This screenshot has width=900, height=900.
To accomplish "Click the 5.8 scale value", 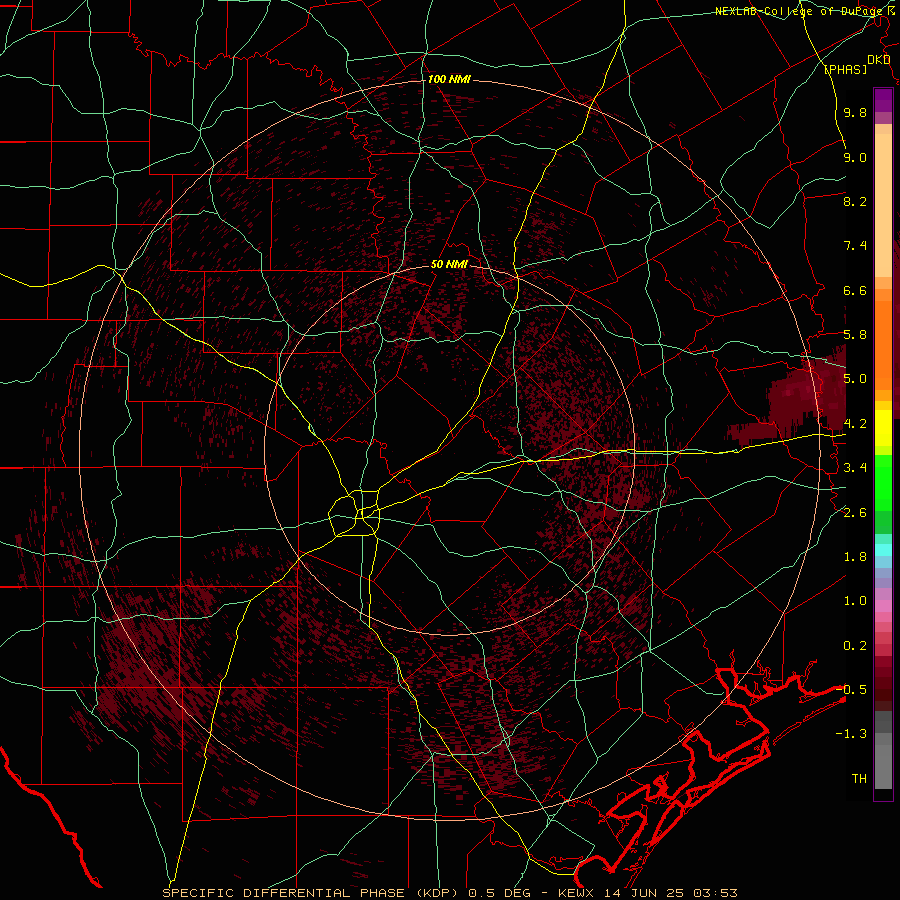I will [855, 335].
